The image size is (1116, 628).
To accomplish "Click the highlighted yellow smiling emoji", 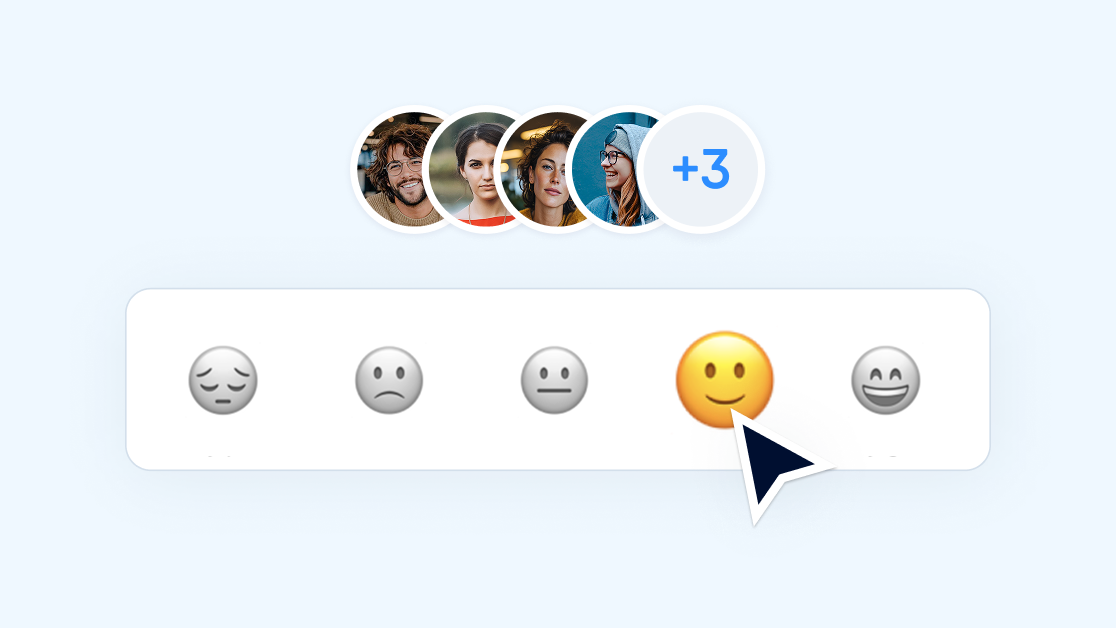I will click(x=724, y=380).
